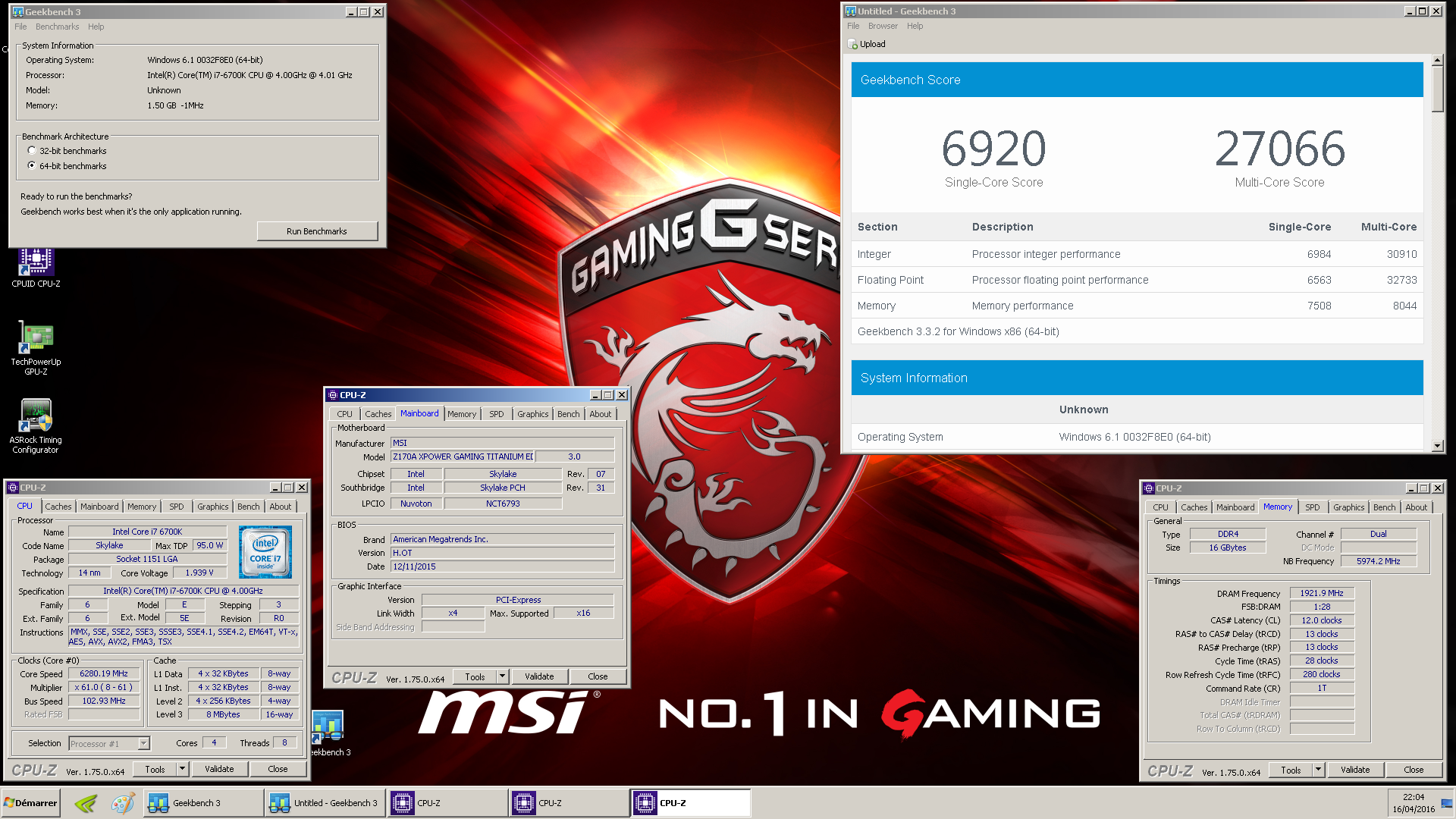Image resolution: width=1456 pixels, height=819 pixels.
Task: Launch Paint icon in quick launch
Action: point(122,803)
